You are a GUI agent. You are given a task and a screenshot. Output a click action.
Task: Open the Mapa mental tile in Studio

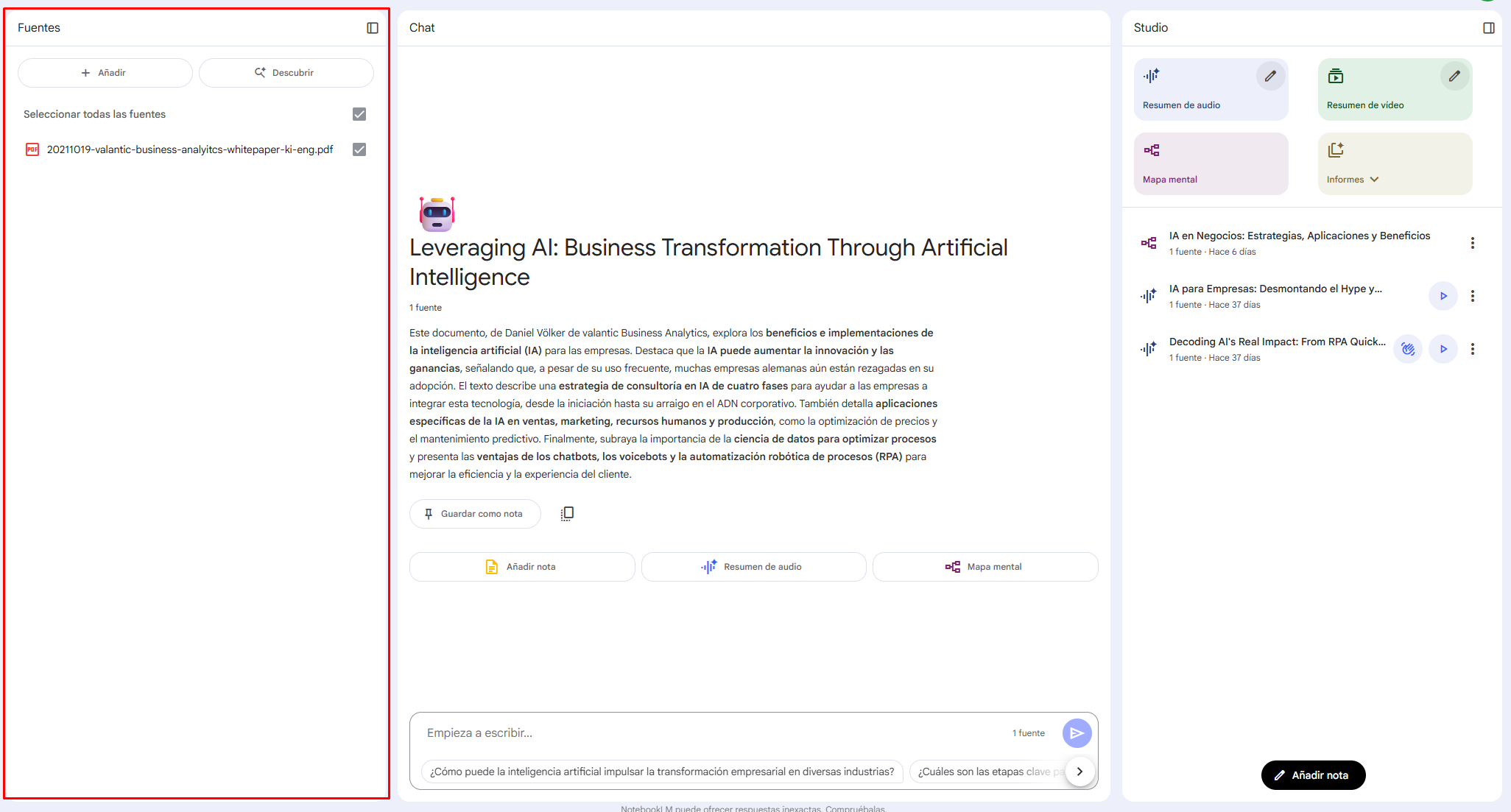pyautogui.click(x=1211, y=163)
